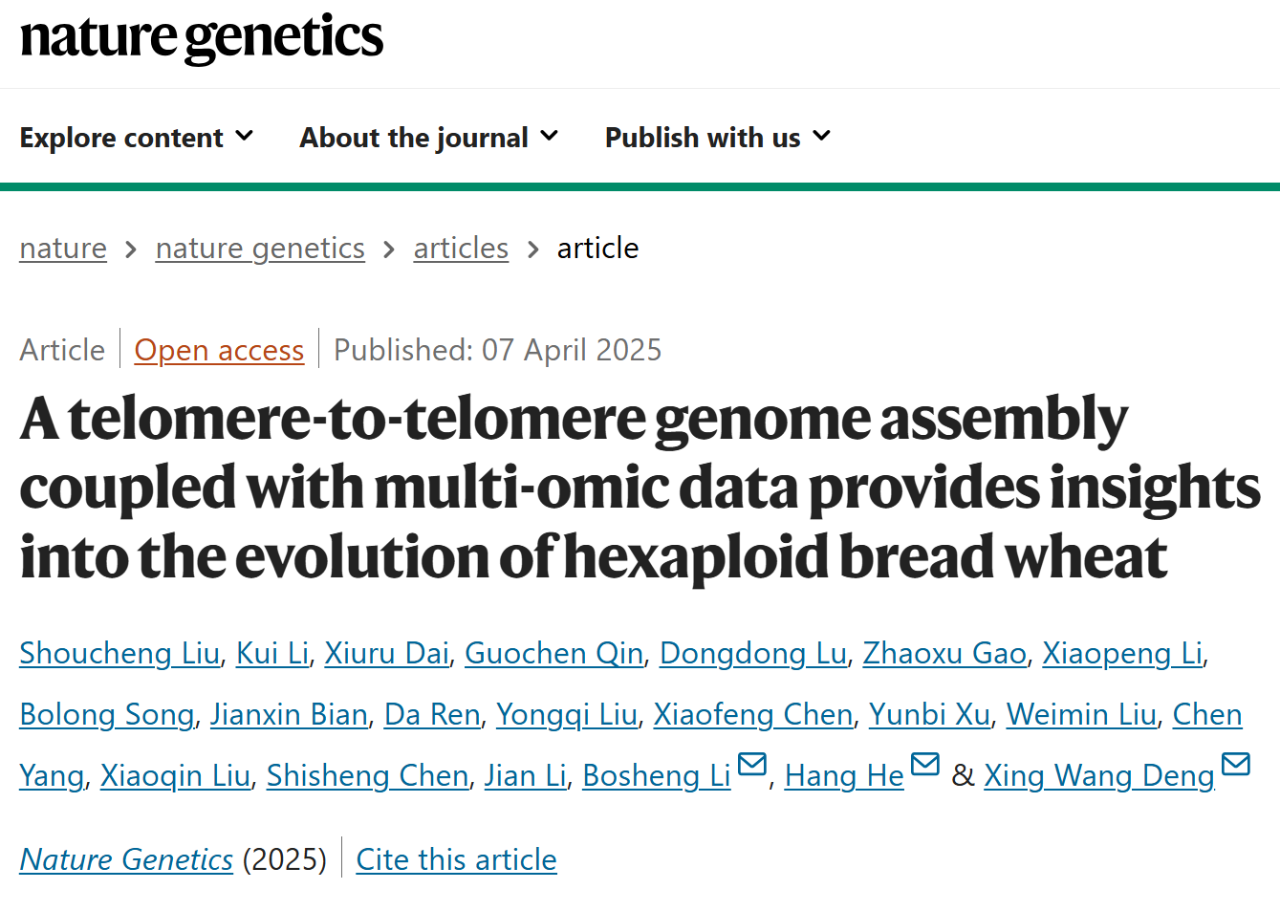Screen dimensions: 1280x903
Task: Click the Open access link
Action: pos(219,350)
